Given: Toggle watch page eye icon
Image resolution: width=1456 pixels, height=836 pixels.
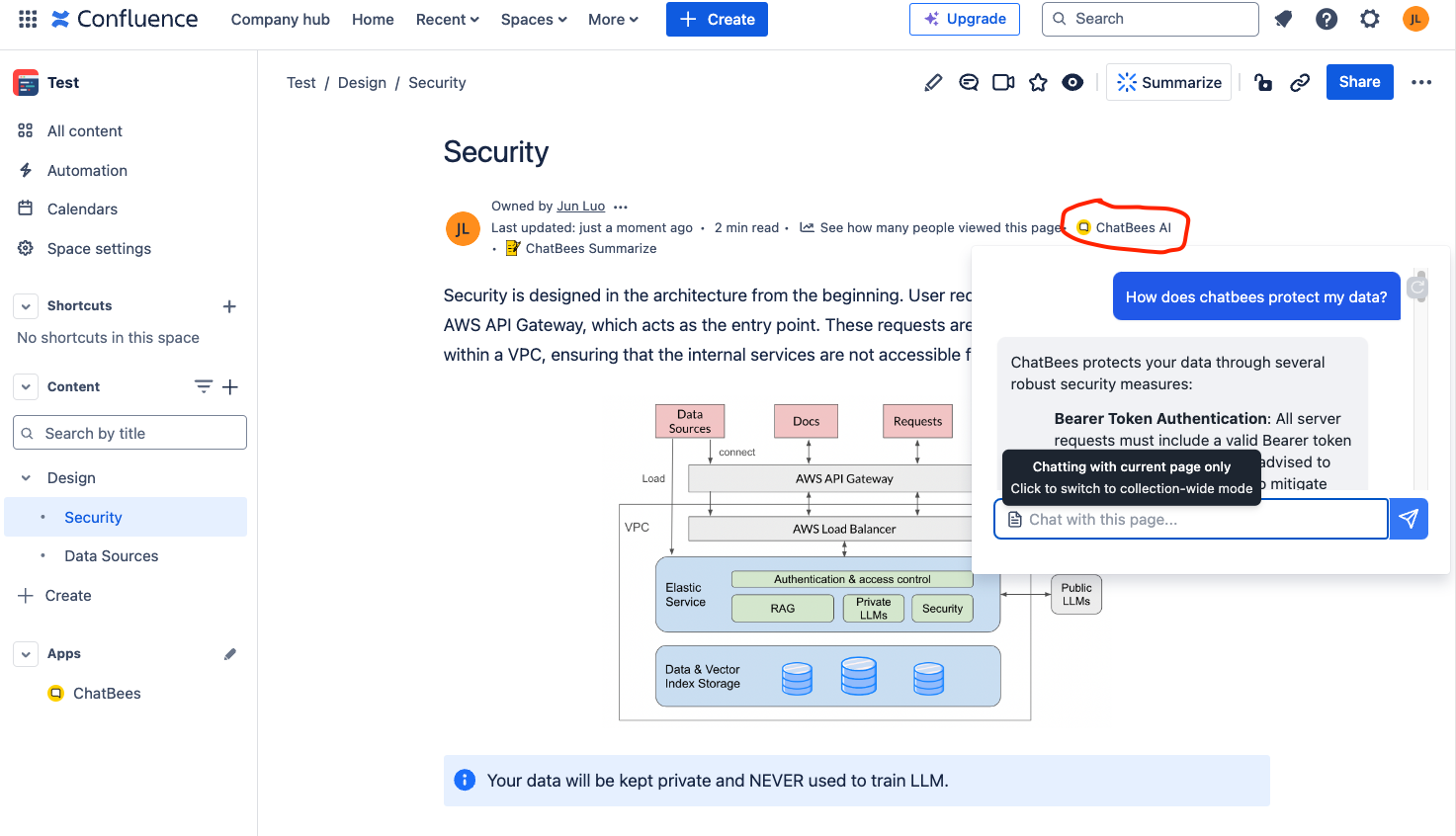Looking at the screenshot, I should pos(1072,83).
